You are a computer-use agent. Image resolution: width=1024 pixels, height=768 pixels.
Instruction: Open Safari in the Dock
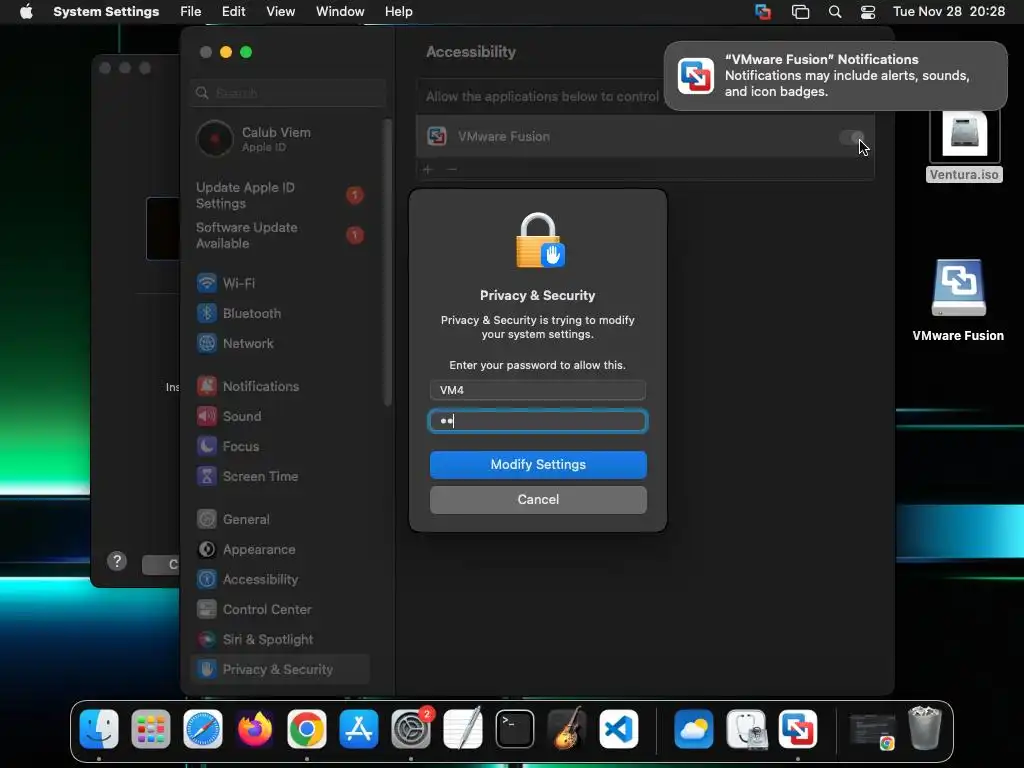202,729
